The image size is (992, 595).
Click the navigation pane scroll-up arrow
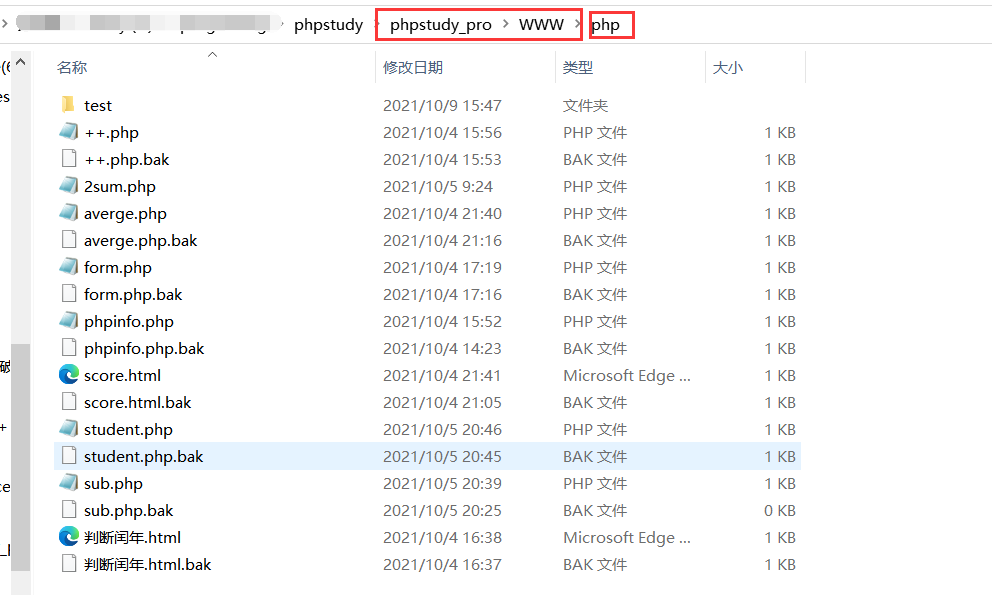(20, 62)
